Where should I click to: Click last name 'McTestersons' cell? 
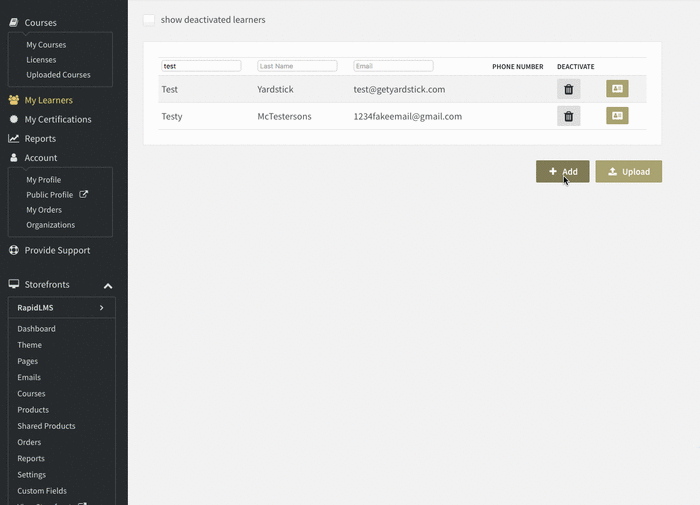[x=284, y=117]
